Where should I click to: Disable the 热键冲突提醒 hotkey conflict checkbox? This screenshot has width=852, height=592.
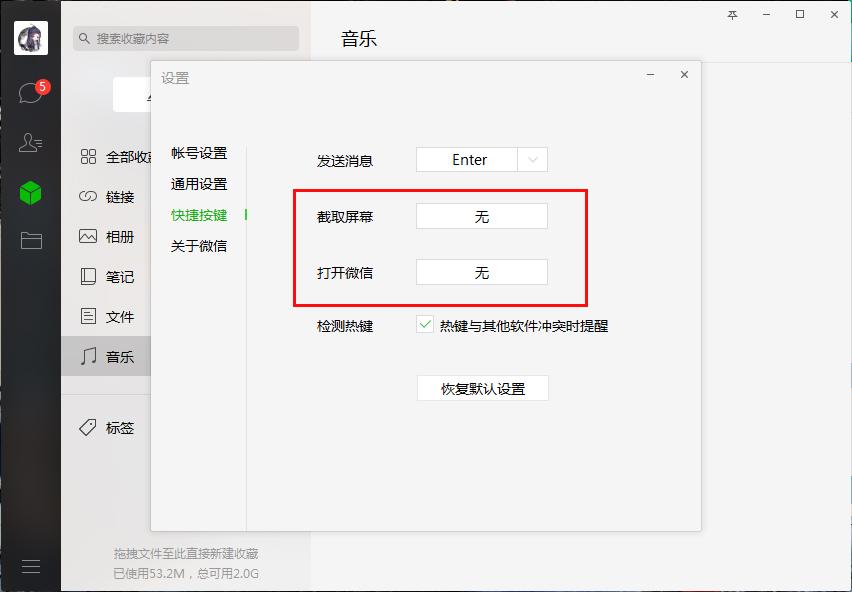click(424, 325)
